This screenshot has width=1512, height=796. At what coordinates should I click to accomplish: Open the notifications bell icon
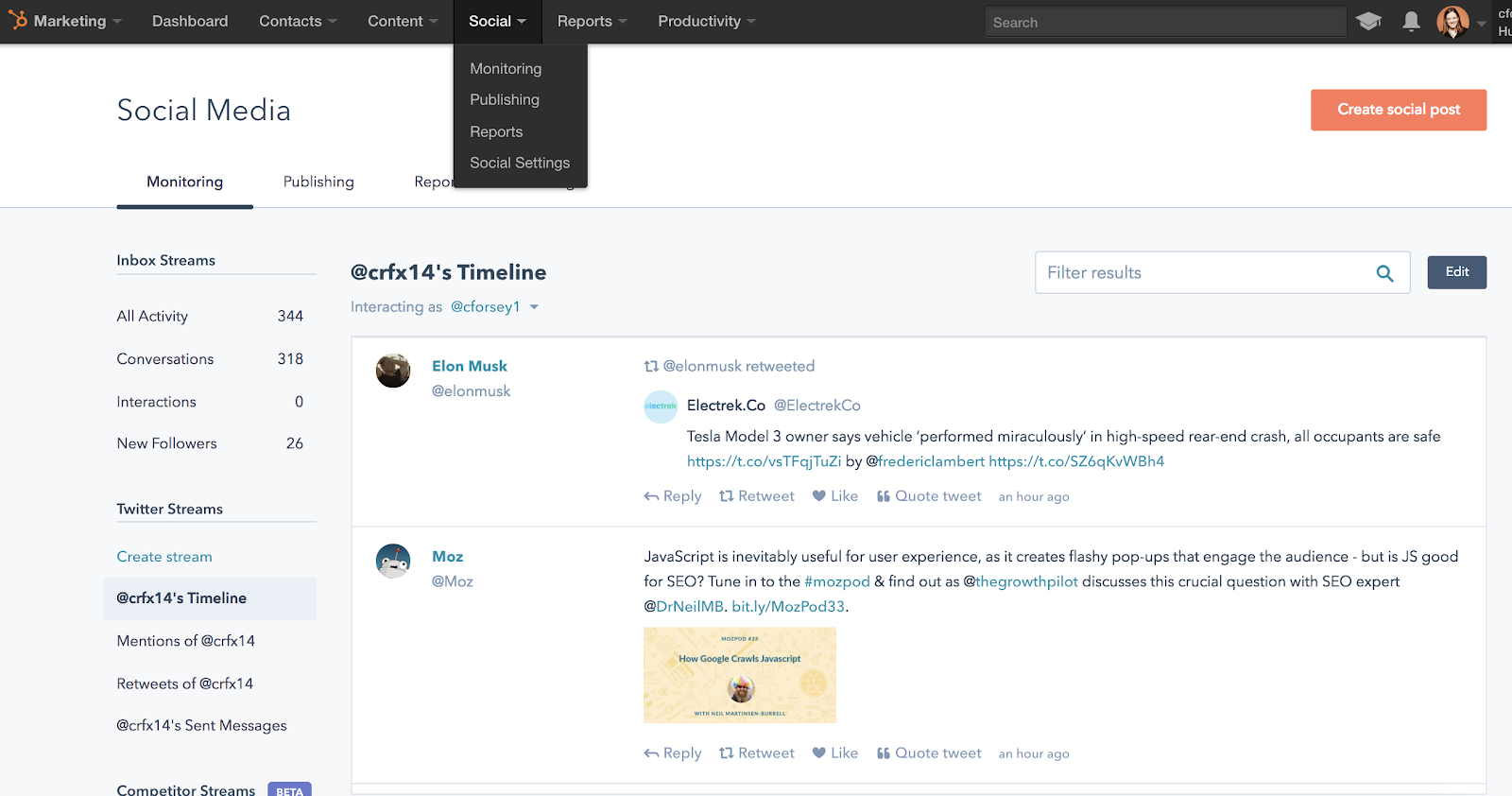click(x=1411, y=21)
